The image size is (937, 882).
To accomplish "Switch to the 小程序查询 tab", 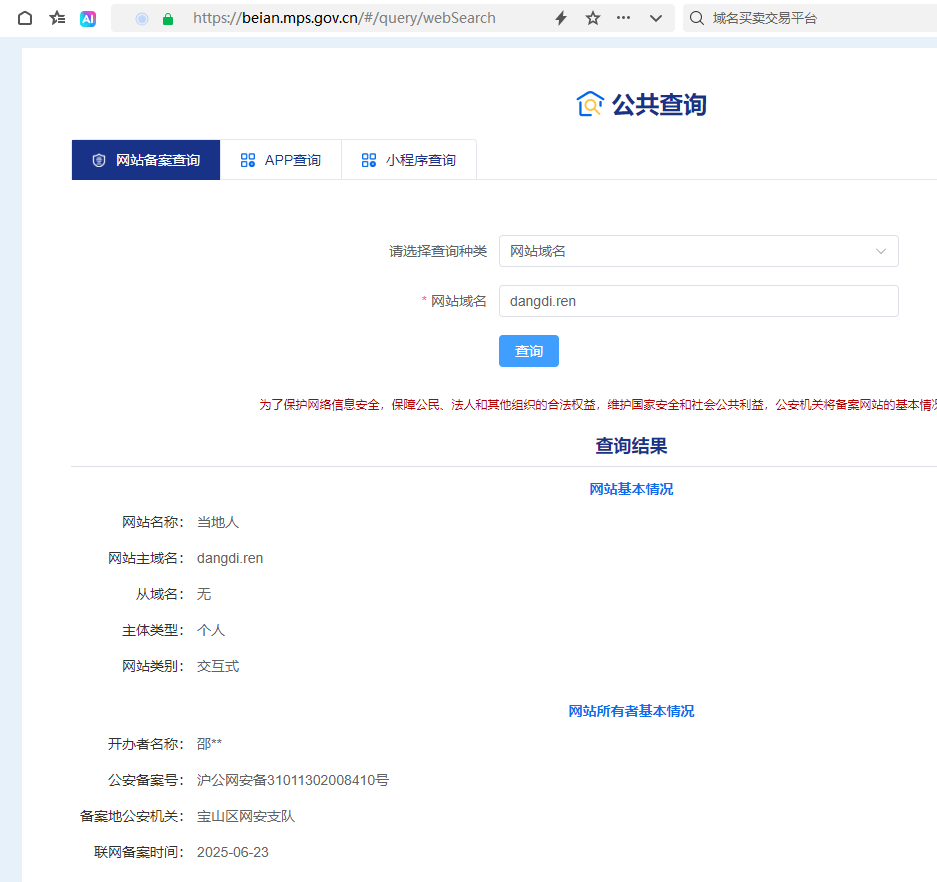I will click(409, 160).
